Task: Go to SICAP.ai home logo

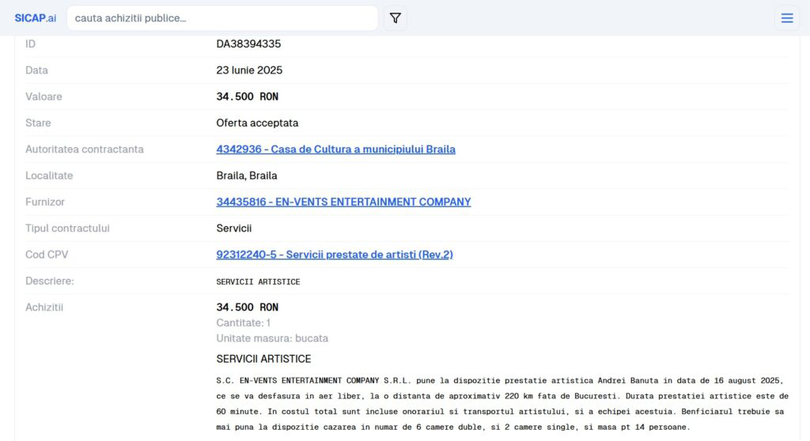Action: pyautogui.click(x=35, y=18)
